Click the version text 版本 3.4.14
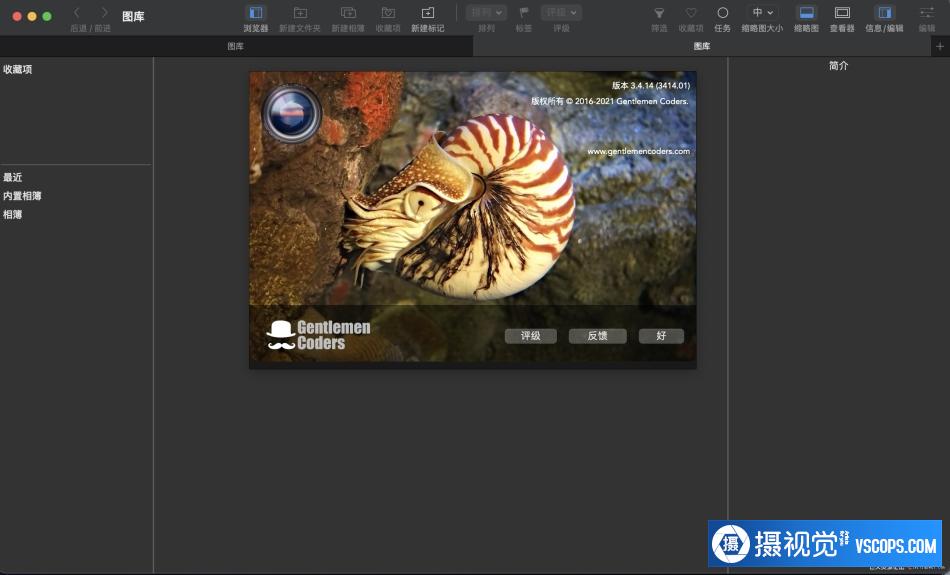The image size is (950, 575). pyautogui.click(x=651, y=85)
